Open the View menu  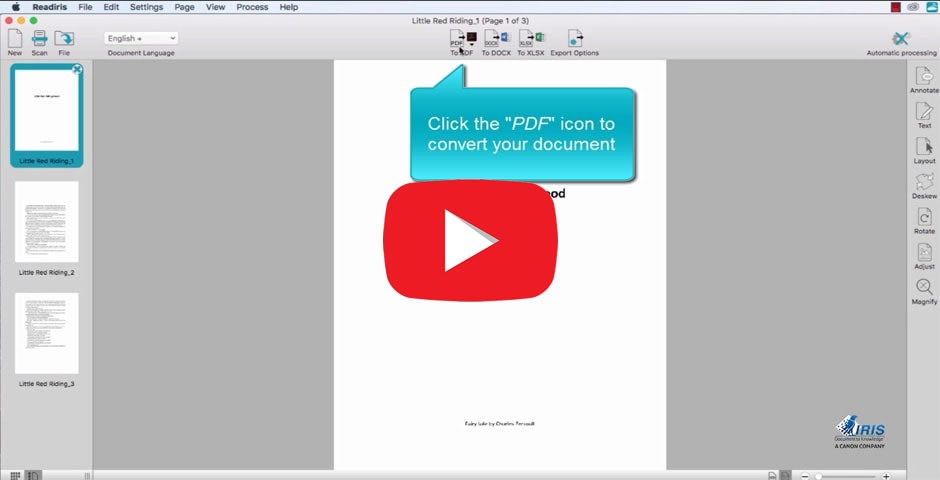tap(215, 7)
